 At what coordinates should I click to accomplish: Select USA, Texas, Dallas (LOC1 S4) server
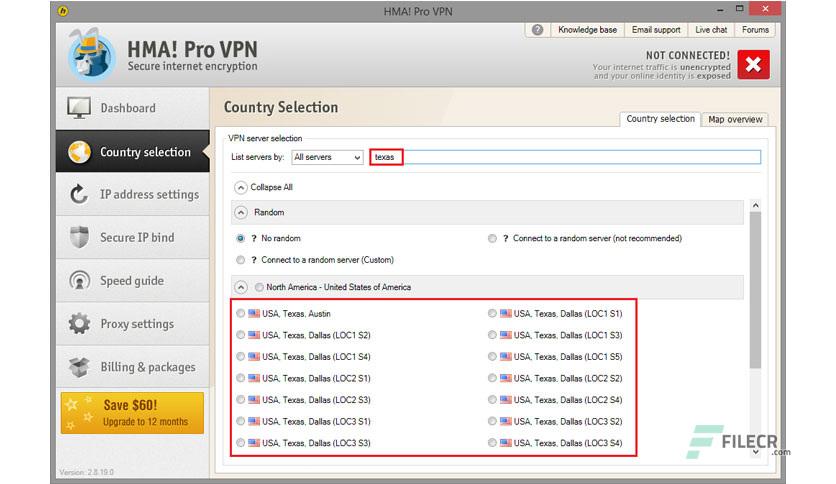240,357
